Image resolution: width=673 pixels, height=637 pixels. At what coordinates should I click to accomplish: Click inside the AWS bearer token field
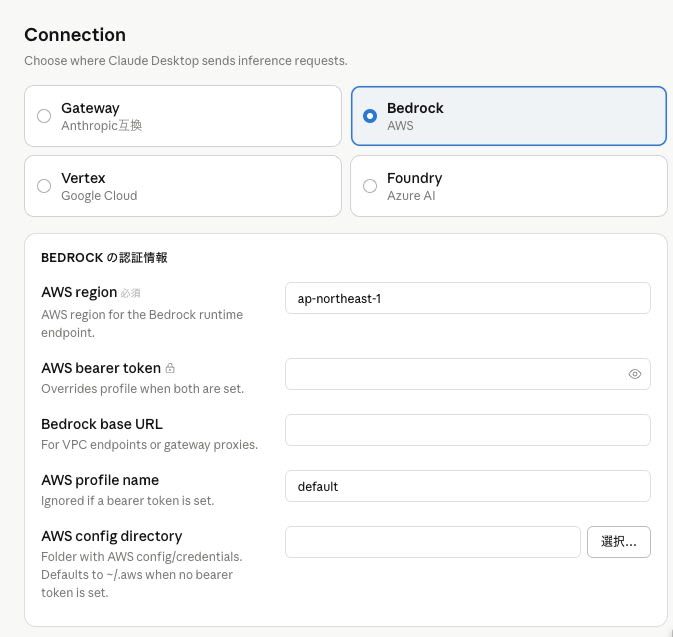pos(455,374)
